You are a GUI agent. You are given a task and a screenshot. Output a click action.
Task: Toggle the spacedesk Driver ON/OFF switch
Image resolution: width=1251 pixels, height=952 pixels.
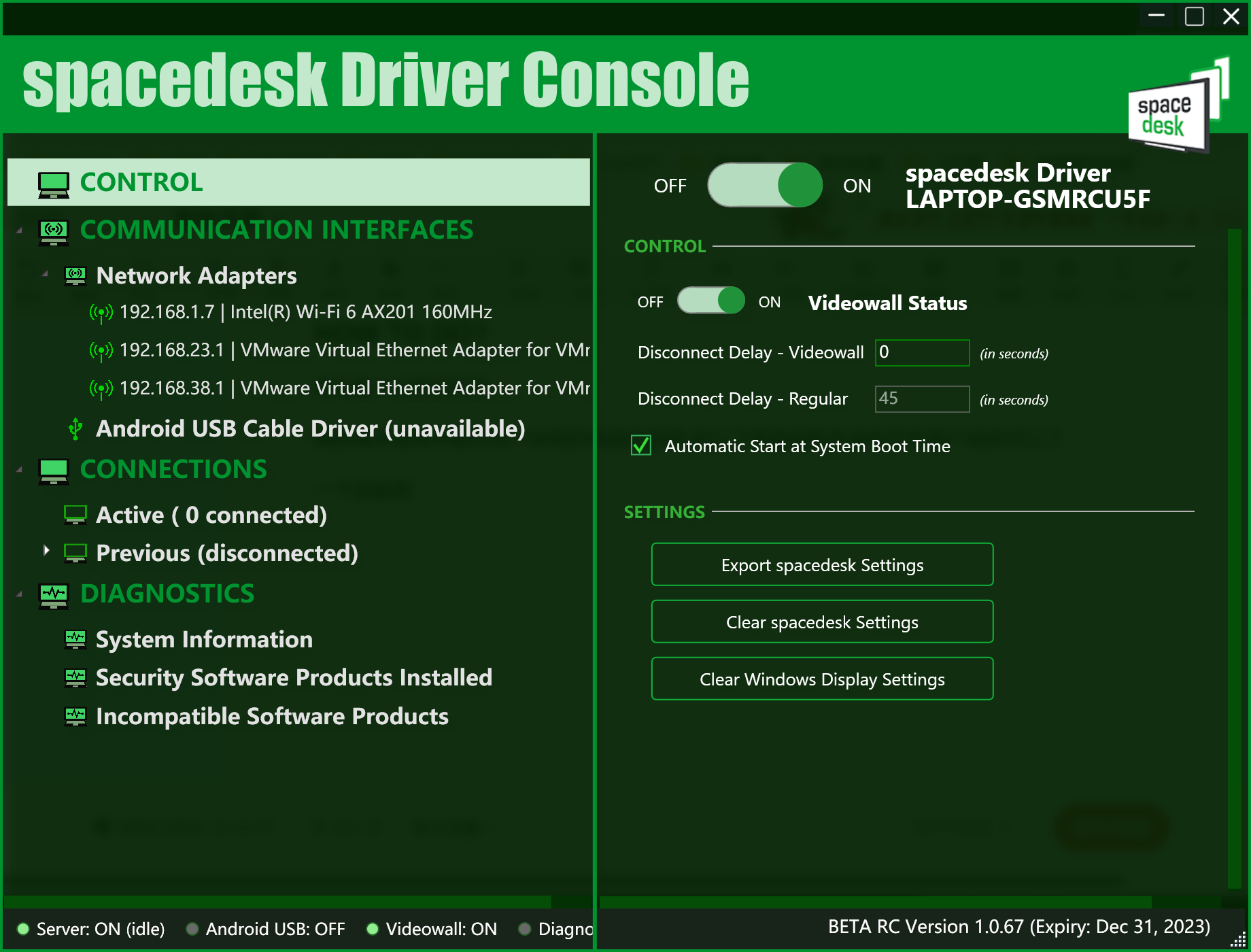pyautogui.click(x=765, y=185)
